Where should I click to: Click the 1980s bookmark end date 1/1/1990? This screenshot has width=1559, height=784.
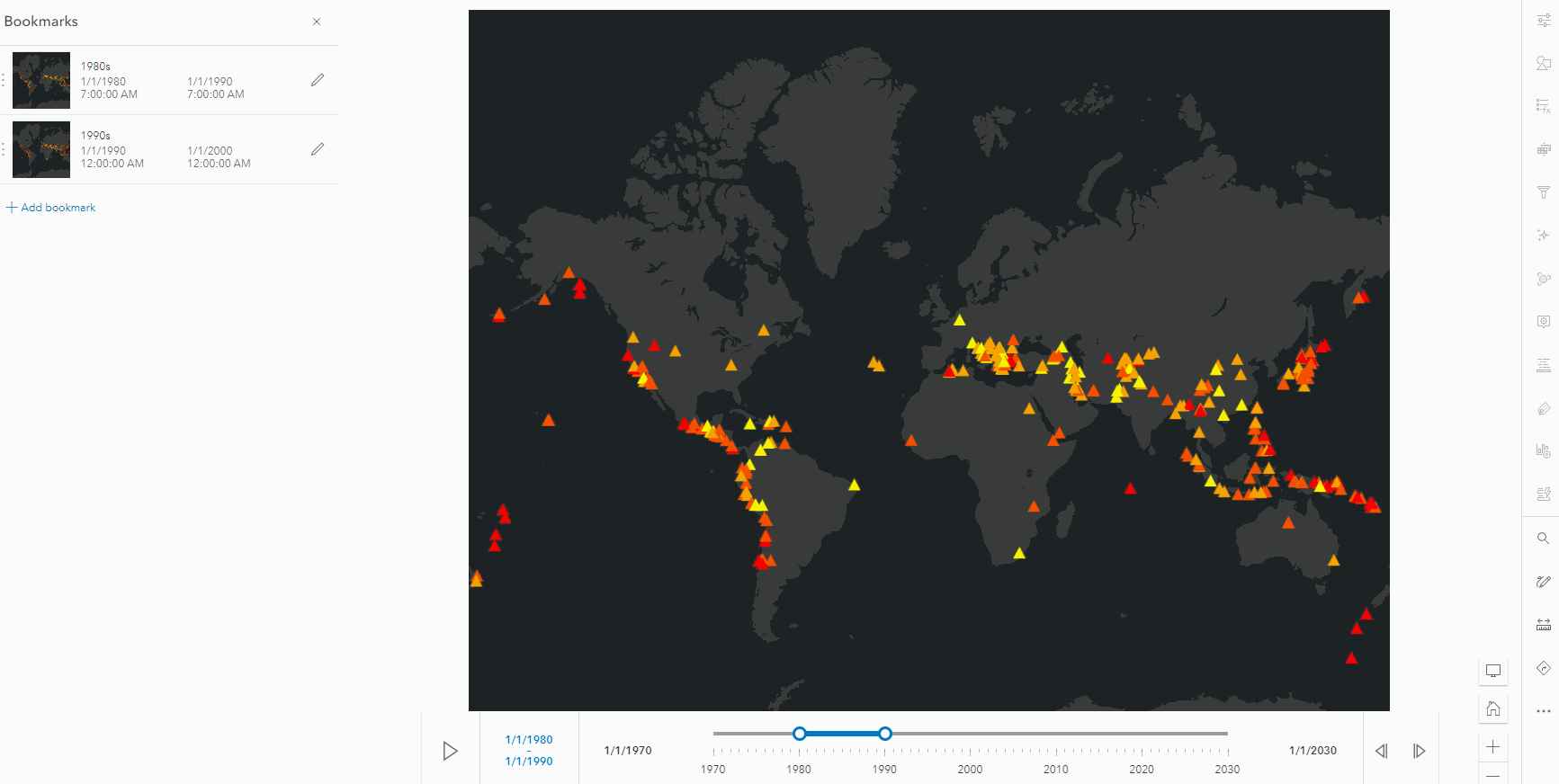point(210,82)
